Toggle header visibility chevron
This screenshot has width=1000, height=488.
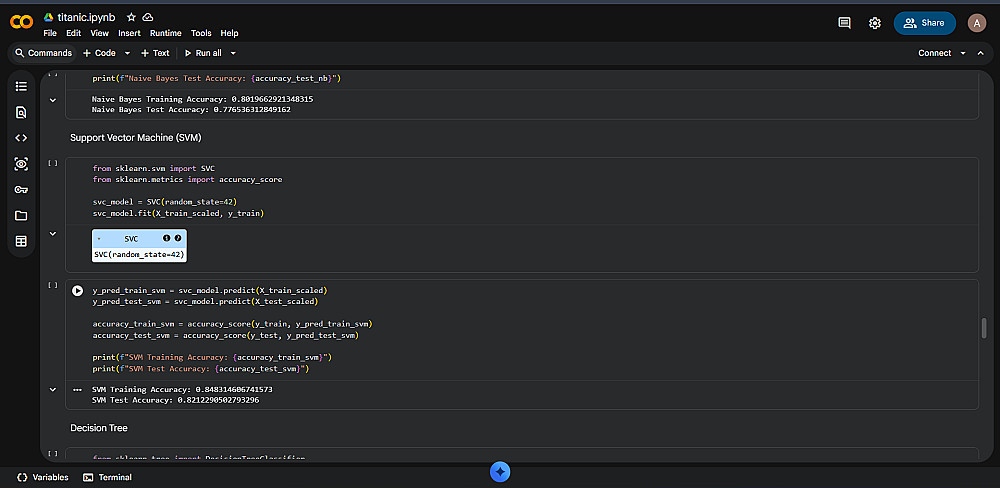tap(981, 53)
